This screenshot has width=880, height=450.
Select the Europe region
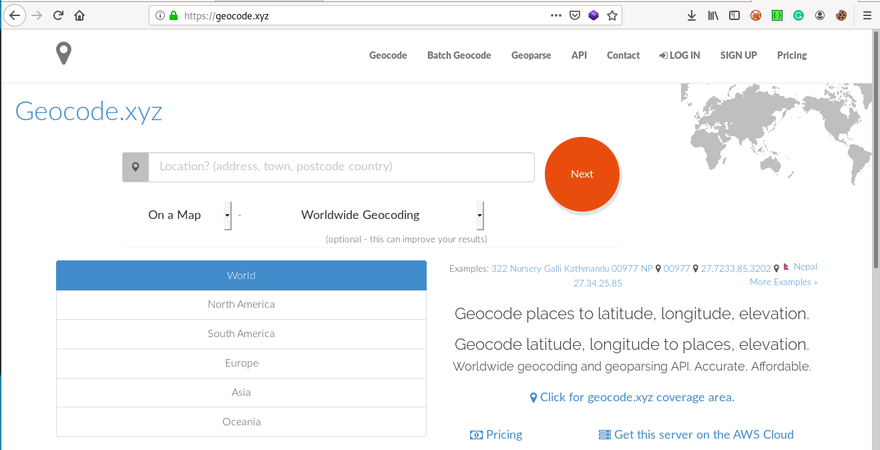241,363
